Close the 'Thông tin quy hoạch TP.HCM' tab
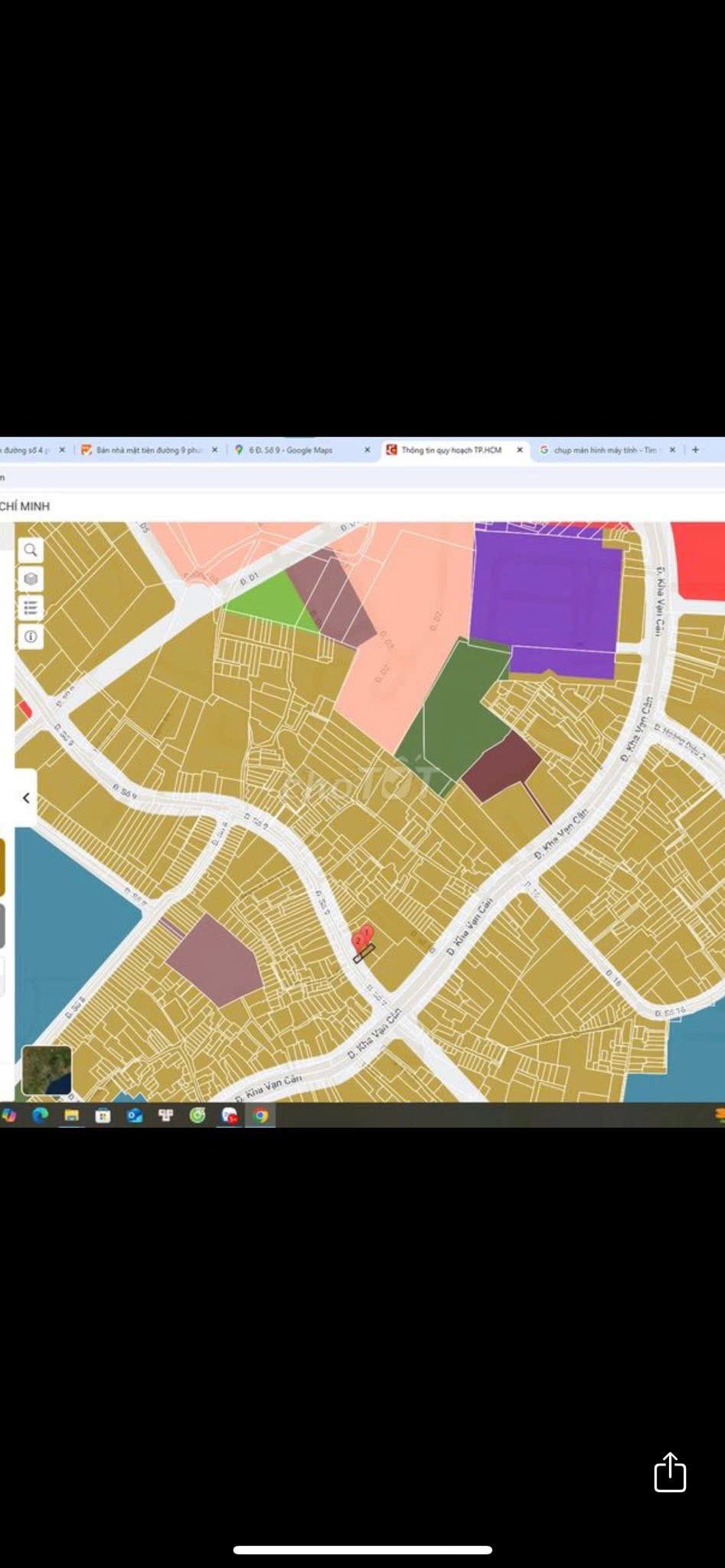This screenshot has width=725, height=1568. coord(520,450)
